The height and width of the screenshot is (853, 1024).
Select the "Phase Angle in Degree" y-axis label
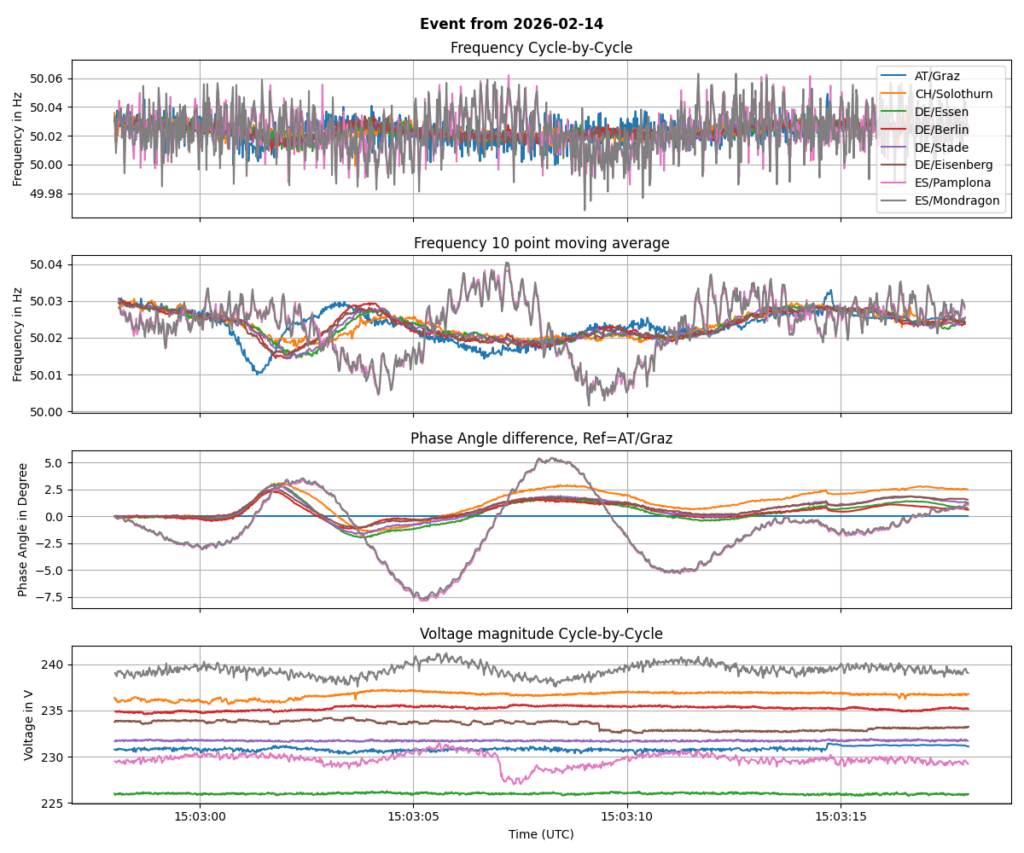pyautogui.click(x=20, y=531)
